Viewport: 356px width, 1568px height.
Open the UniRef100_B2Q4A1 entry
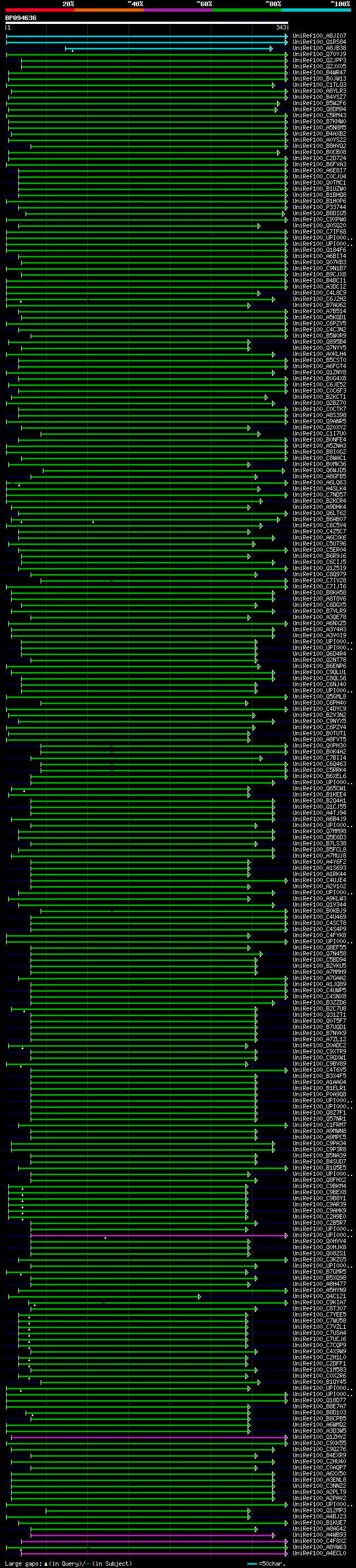(x=319, y=801)
